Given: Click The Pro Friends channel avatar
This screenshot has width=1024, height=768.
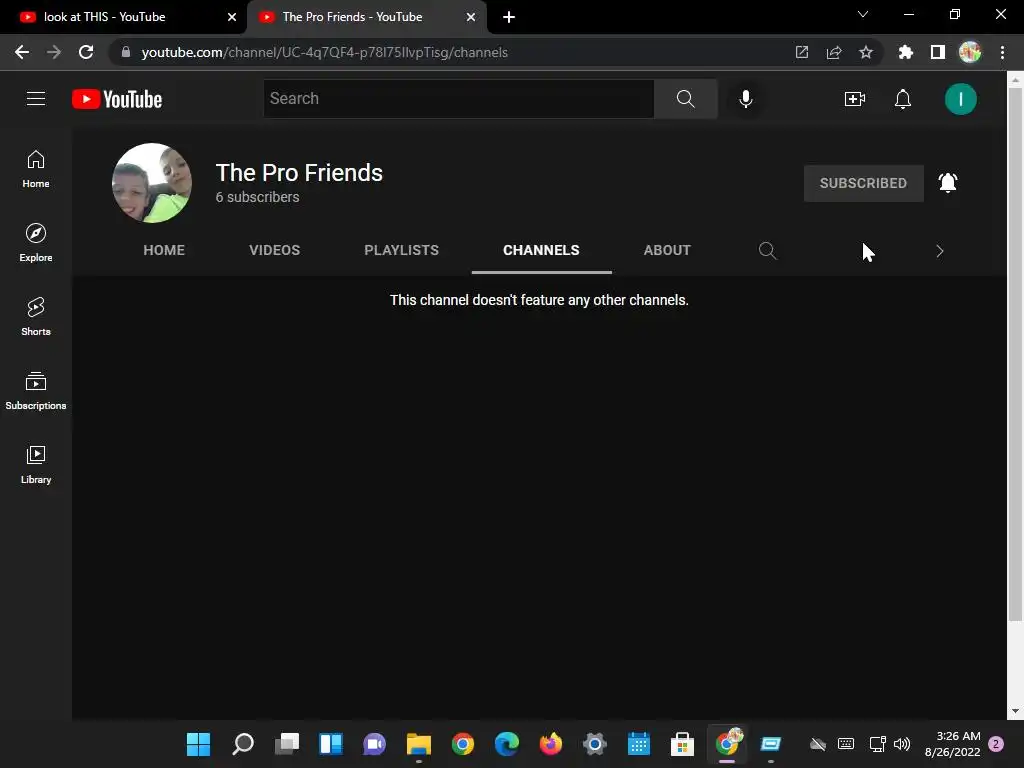Looking at the screenshot, I should (x=152, y=183).
